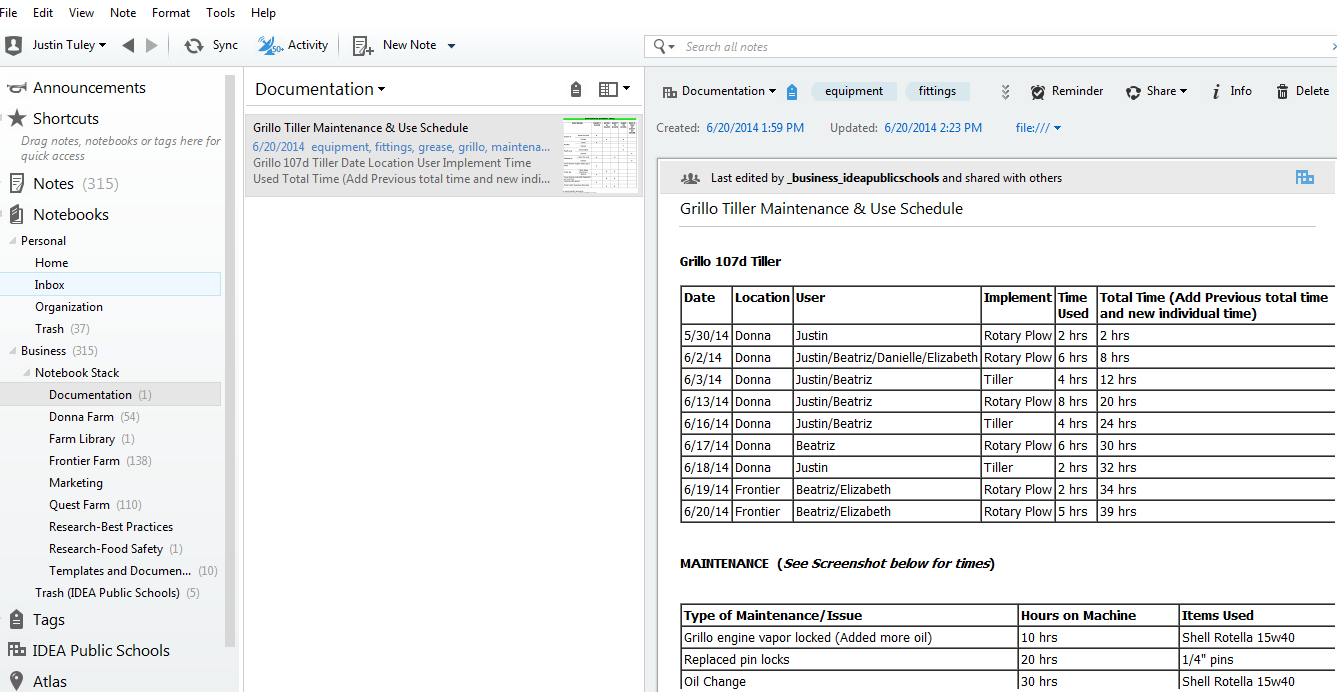This screenshot has width=1337, height=692.
Task: Open the note list view options
Action: click(614, 89)
